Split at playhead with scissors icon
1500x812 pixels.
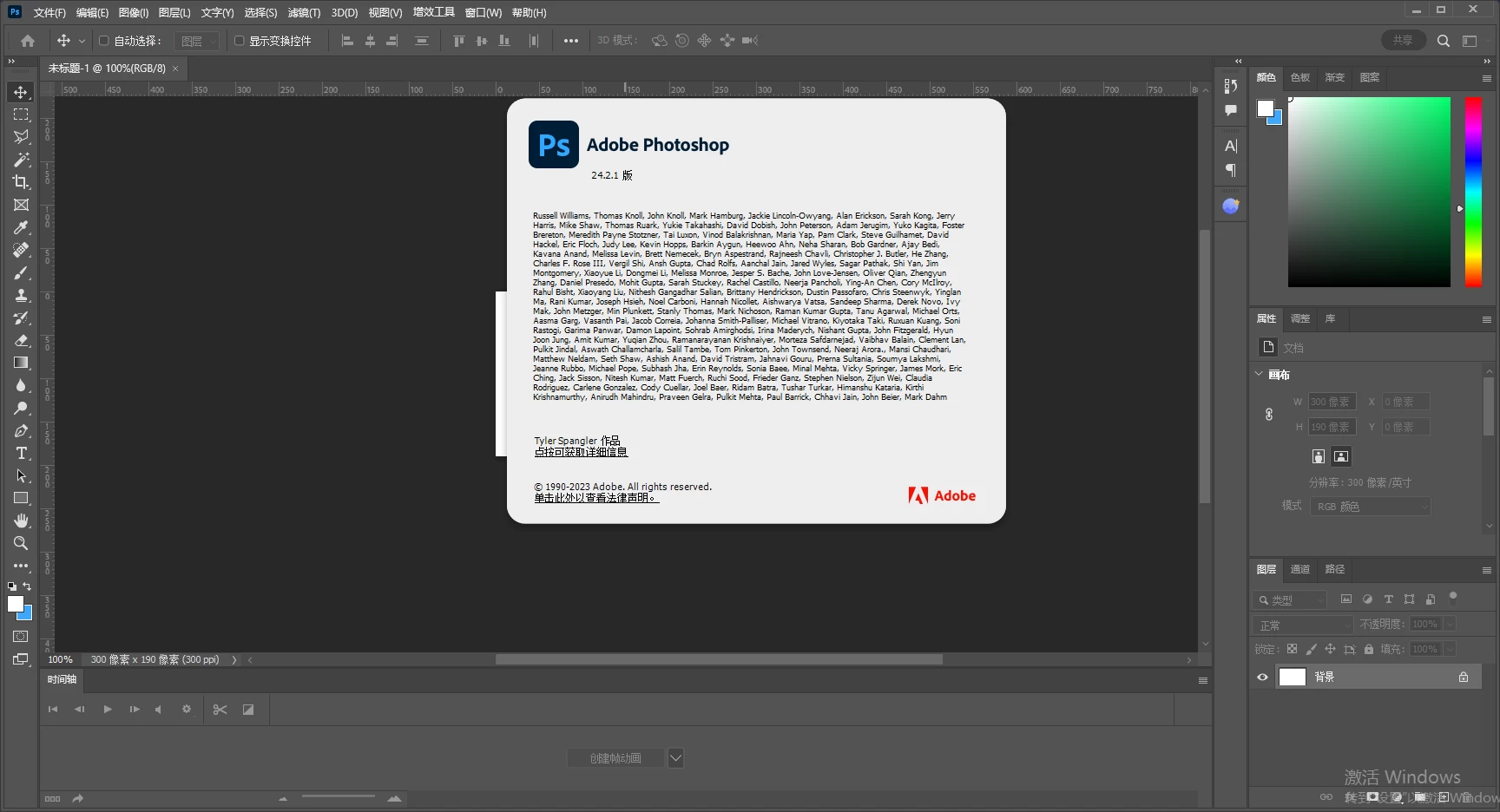[220, 710]
